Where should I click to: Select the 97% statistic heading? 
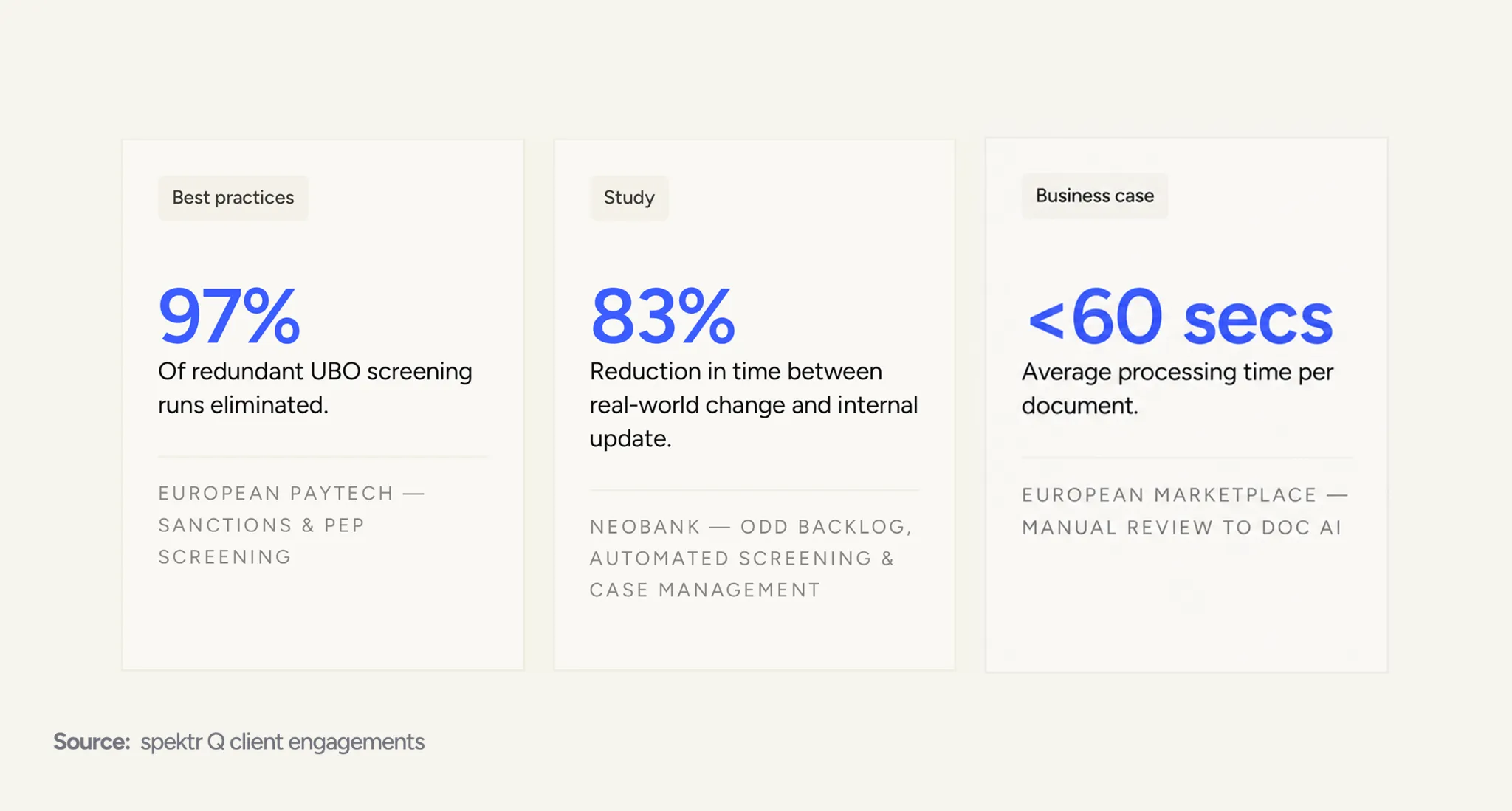[230, 317]
